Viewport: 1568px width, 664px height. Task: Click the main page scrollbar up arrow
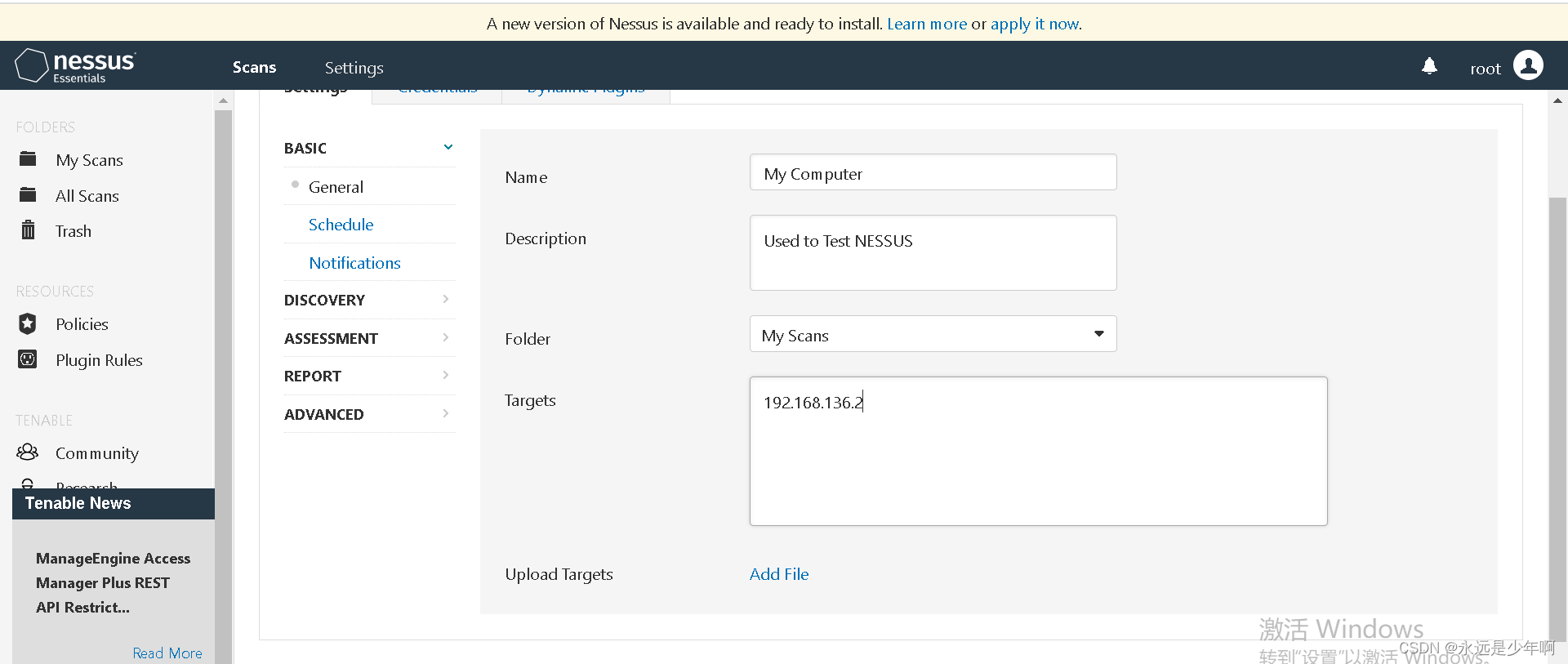tap(1557, 100)
